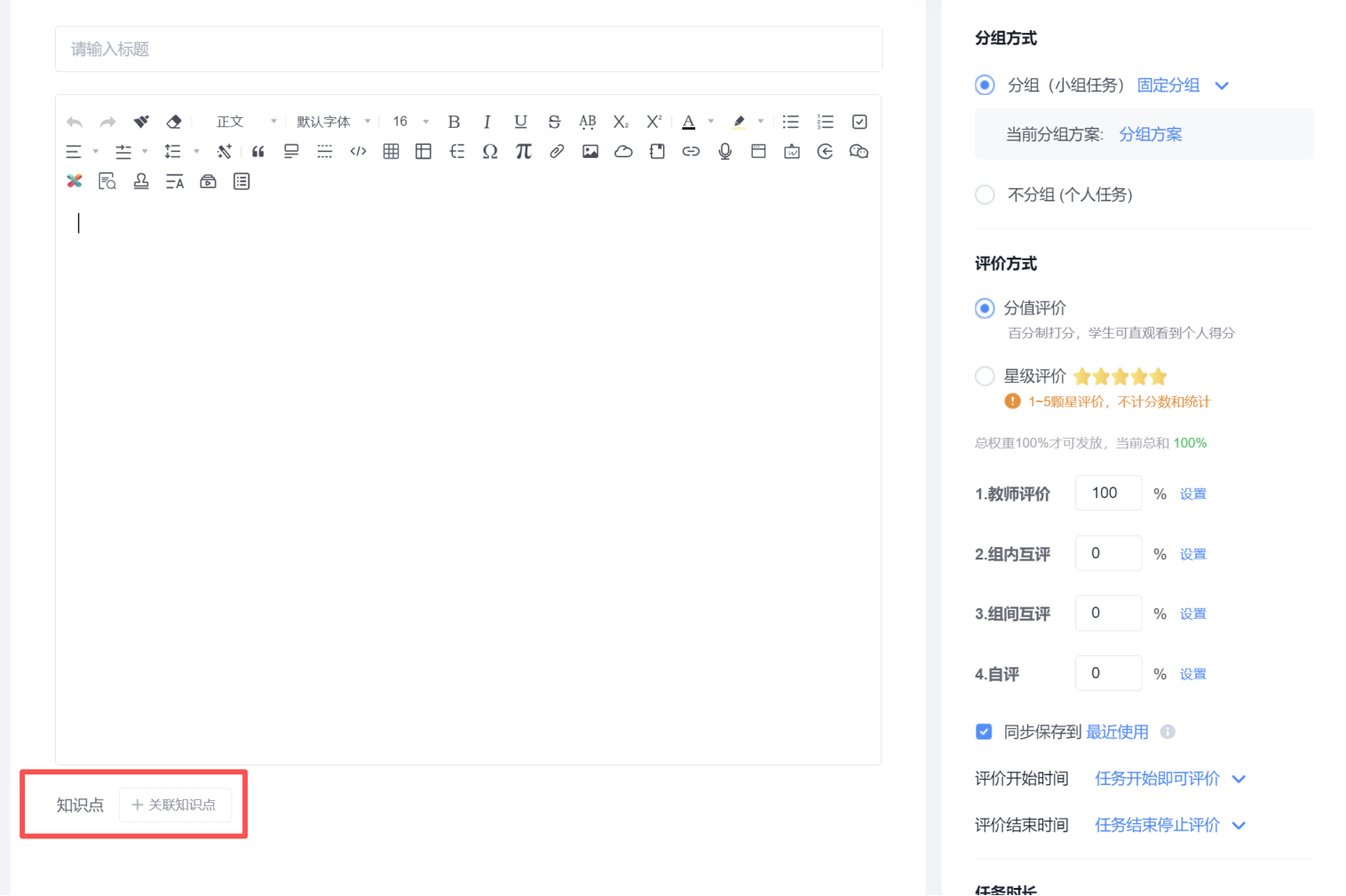Toggle italic formatting

point(487,122)
